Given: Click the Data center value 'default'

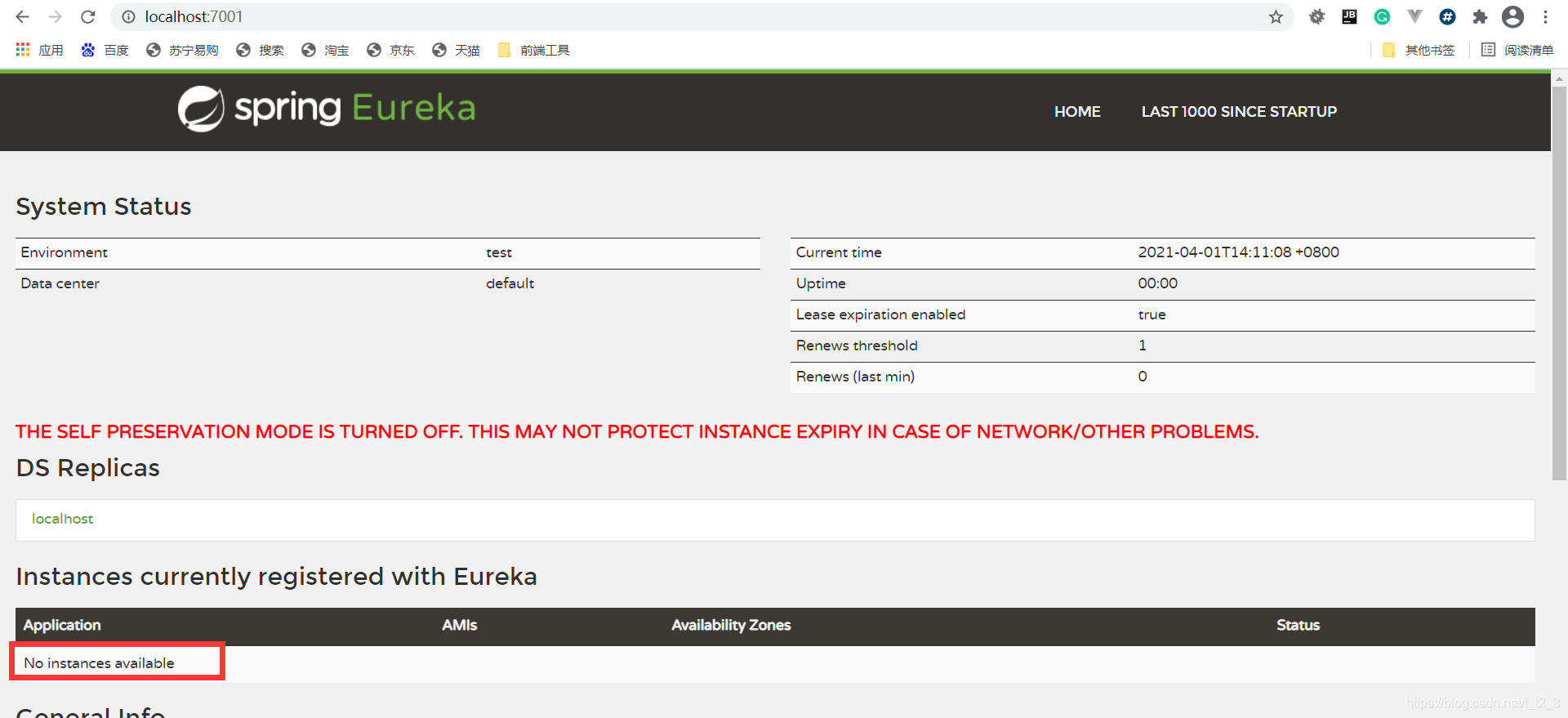Looking at the screenshot, I should click(510, 283).
